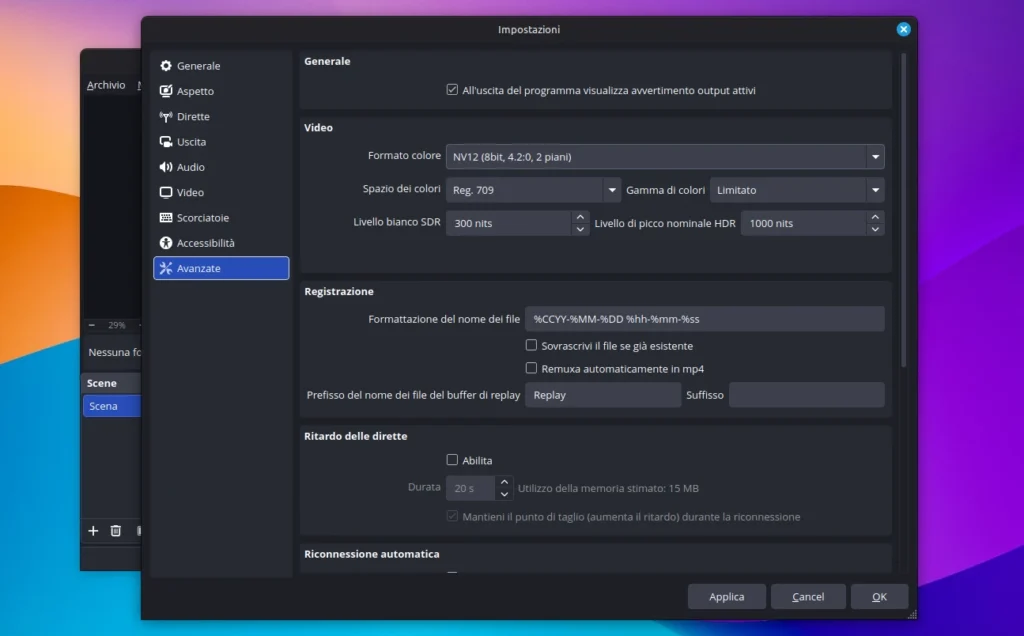Click the Audio speaker icon

(x=166, y=167)
